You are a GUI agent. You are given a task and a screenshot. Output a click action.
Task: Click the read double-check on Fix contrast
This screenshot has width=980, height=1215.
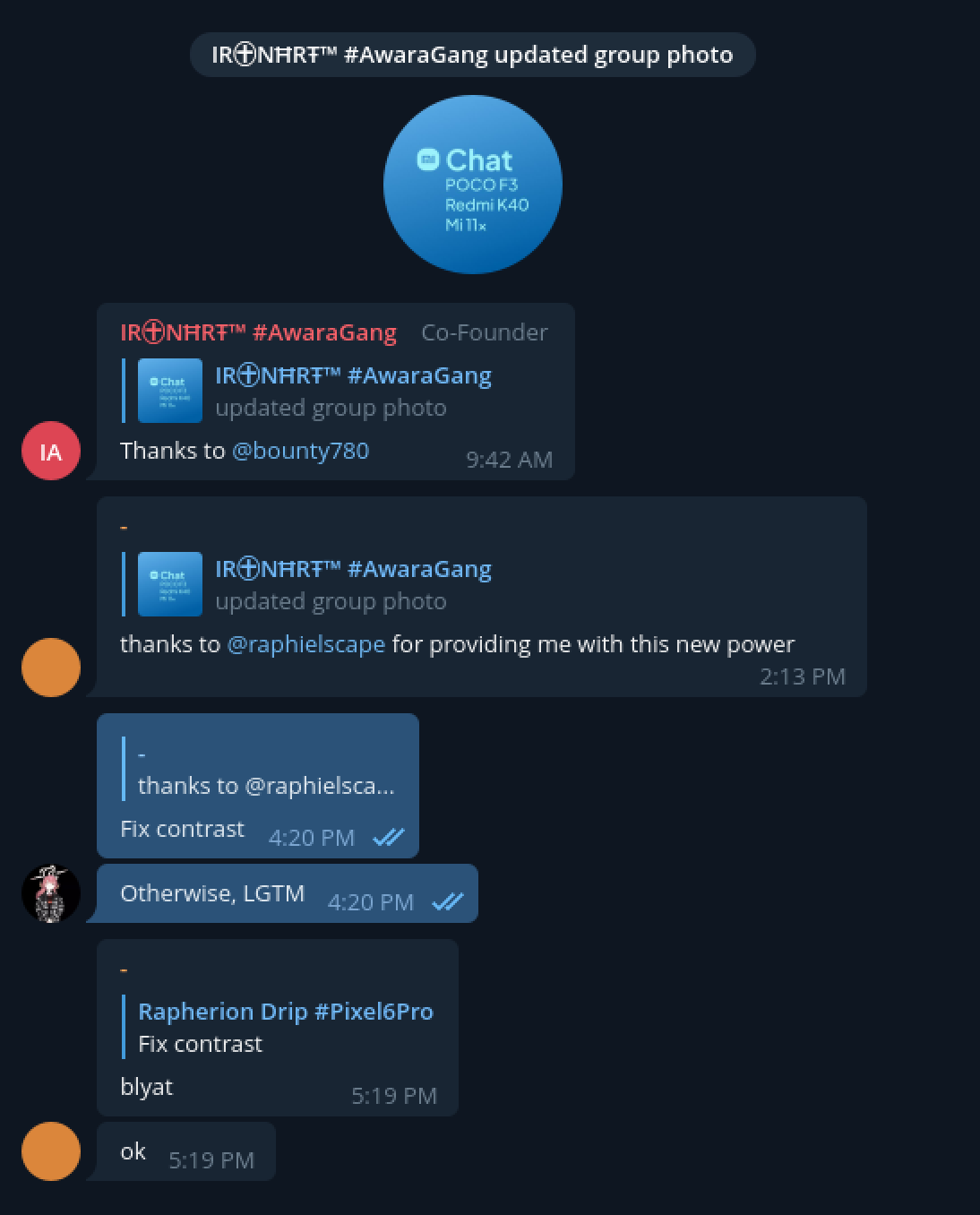pos(388,837)
